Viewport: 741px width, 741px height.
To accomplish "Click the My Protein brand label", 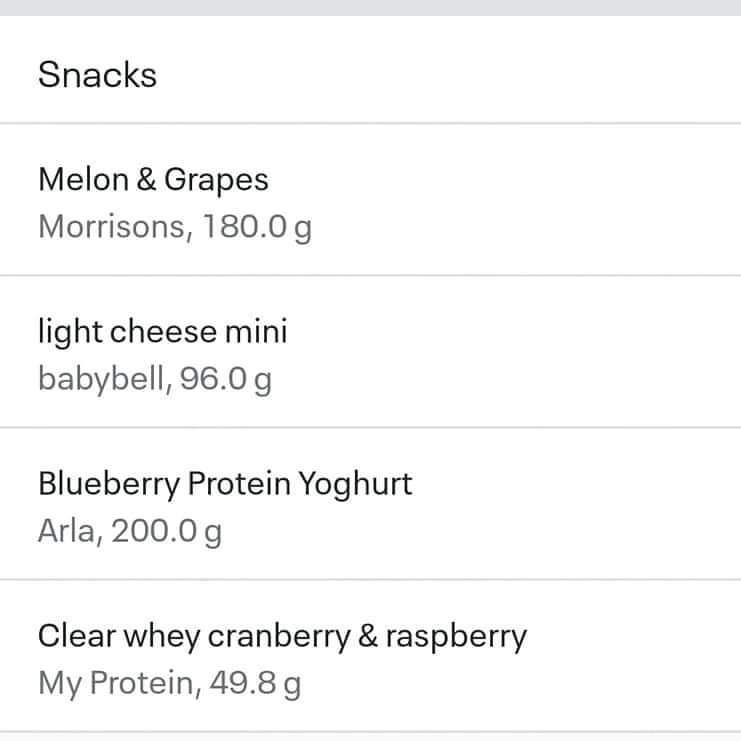I will tap(120, 683).
